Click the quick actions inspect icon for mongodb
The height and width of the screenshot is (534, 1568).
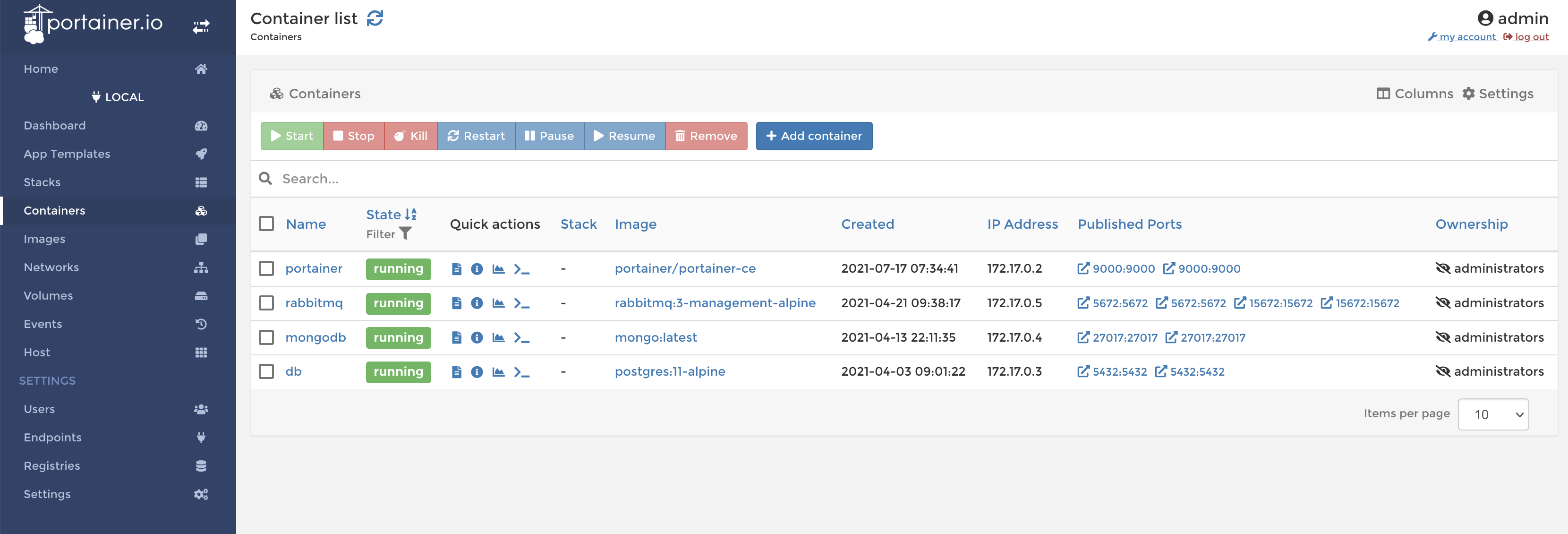478,337
